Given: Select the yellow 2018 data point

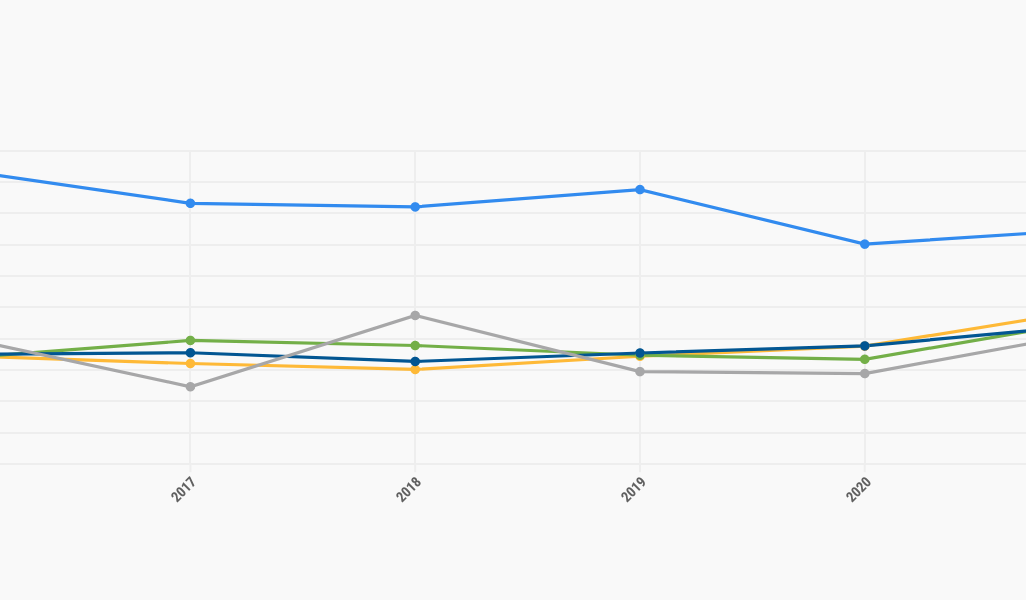Looking at the screenshot, I should (x=415, y=369).
